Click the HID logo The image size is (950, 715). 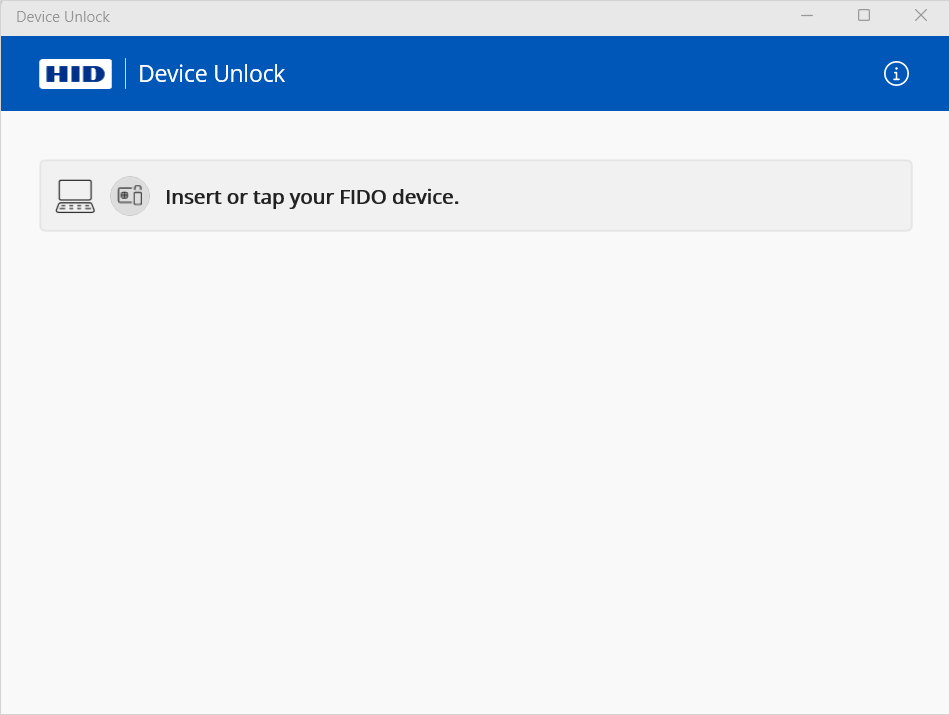click(75, 74)
